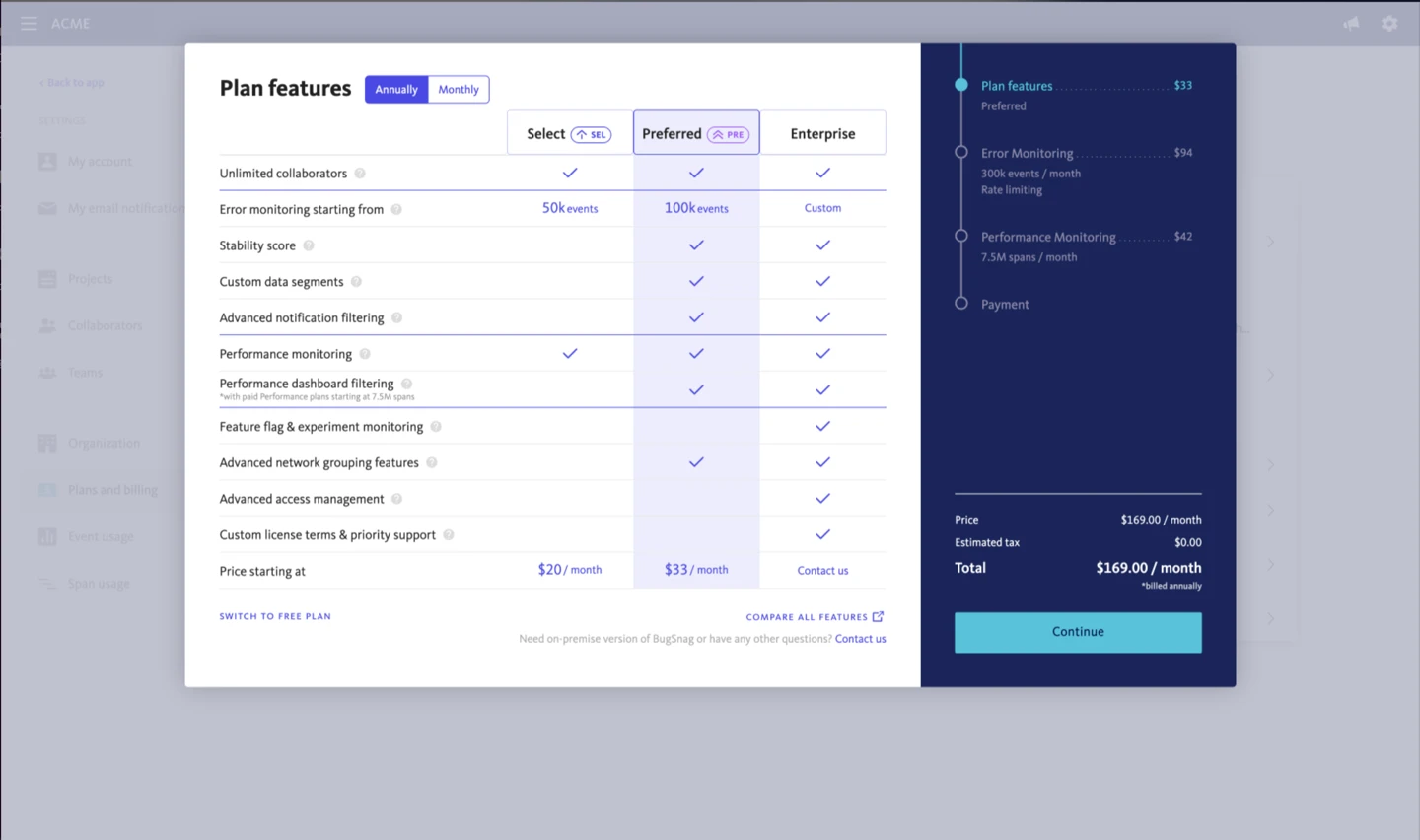Click help icon beside Performance dashboard filtering
This screenshot has height=840, width=1420.
coord(406,384)
